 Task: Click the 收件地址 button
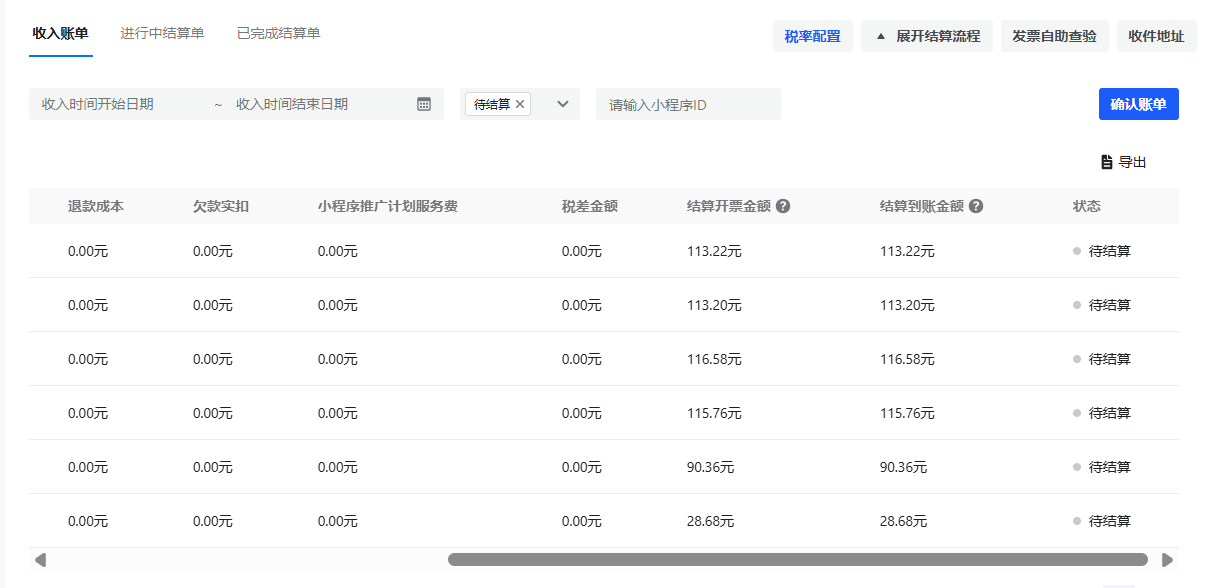pyautogui.click(x=1156, y=36)
